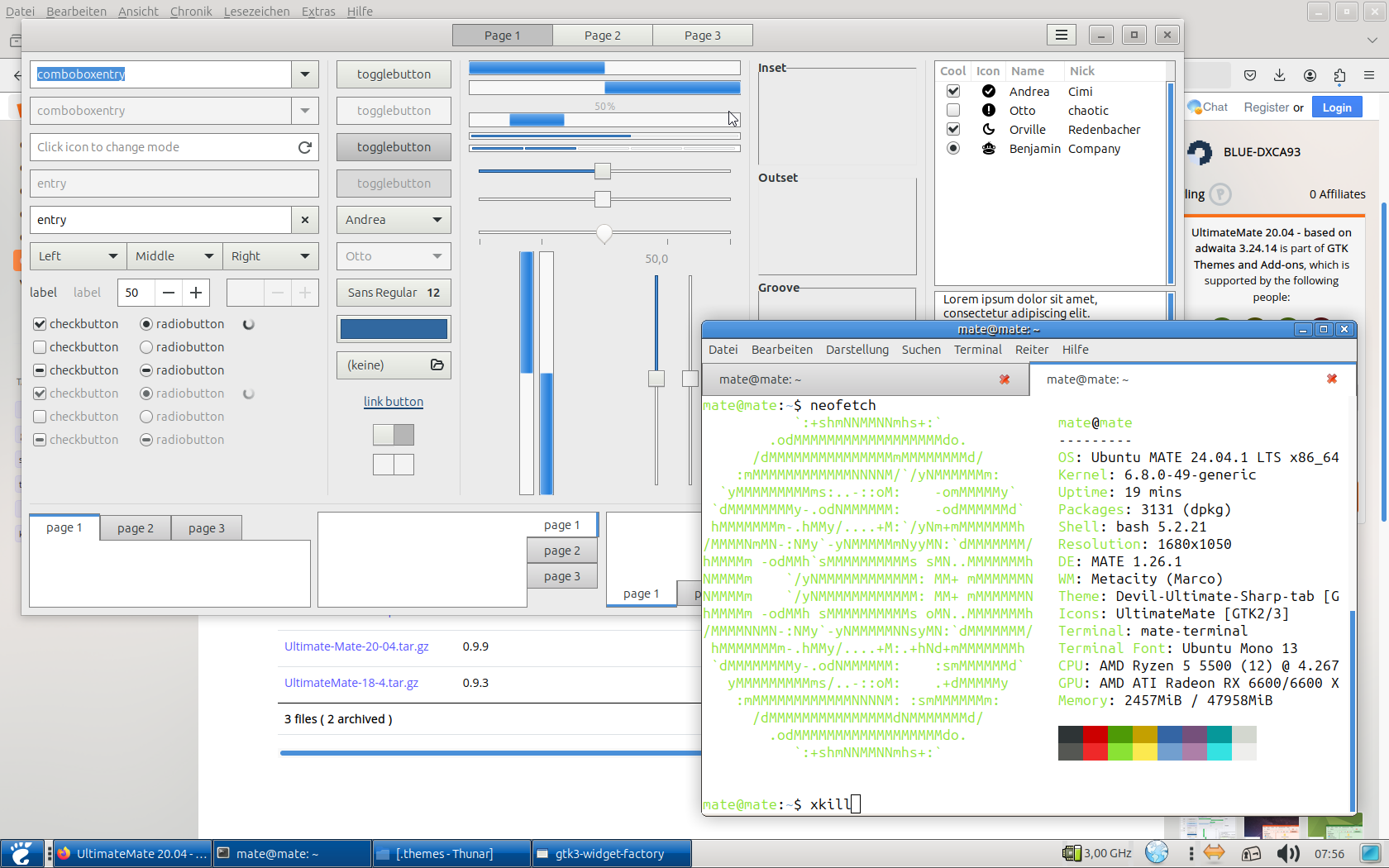Open the blue color chooser button
1389x868 pixels.
(394, 329)
